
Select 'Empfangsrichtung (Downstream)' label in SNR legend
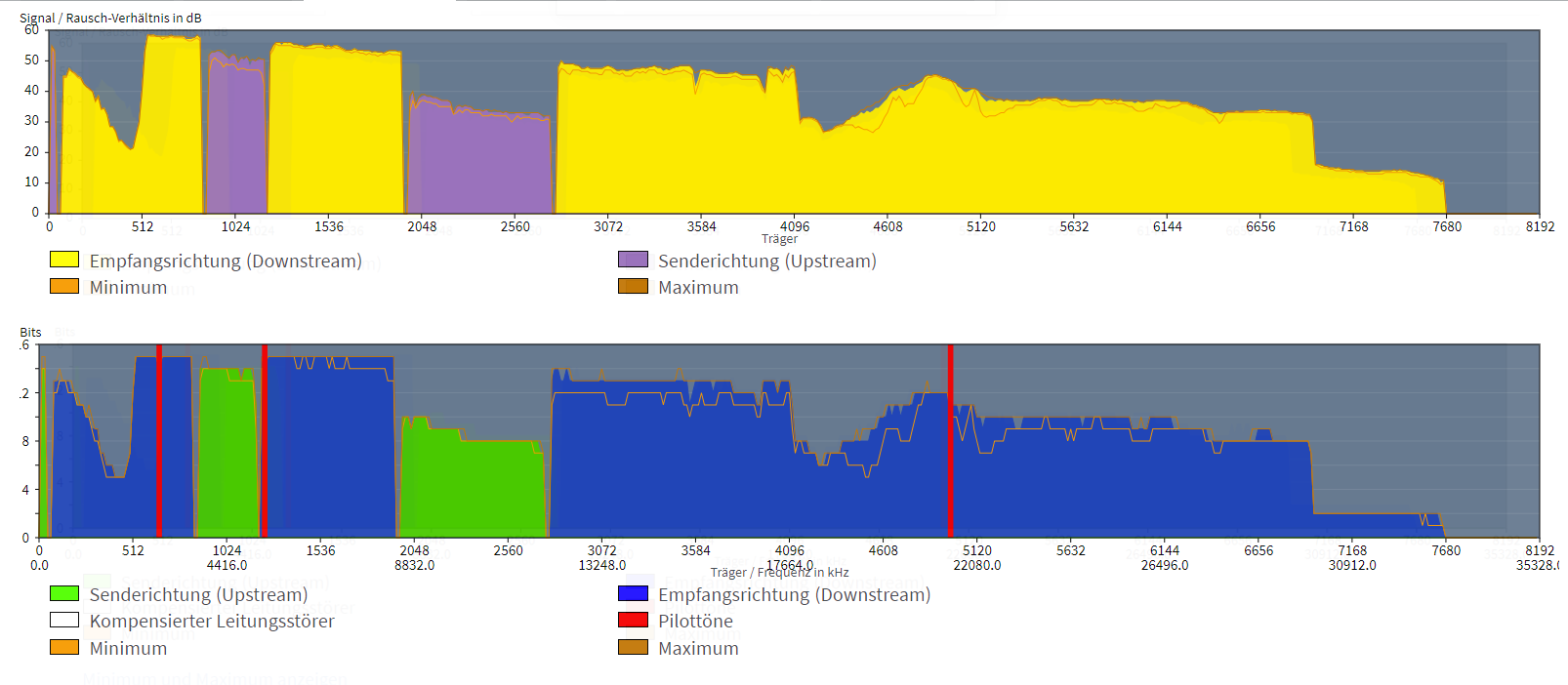coord(226,261)
